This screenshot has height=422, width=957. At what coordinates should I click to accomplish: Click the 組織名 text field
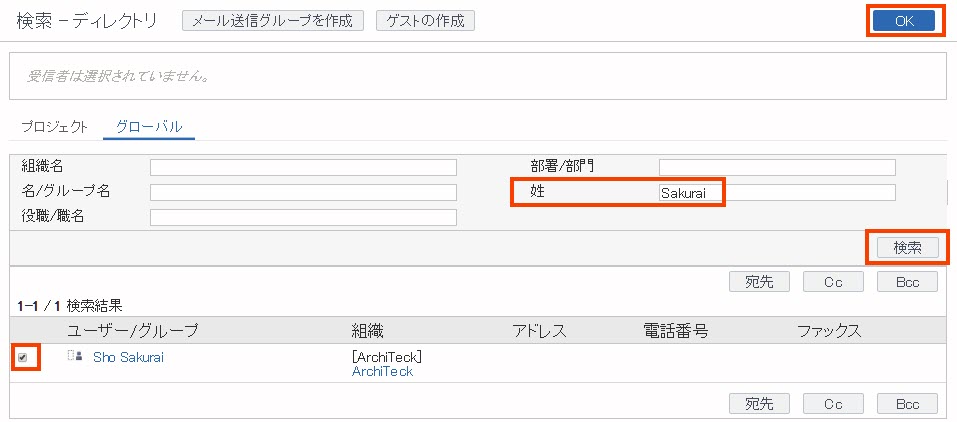click(303, 167)
